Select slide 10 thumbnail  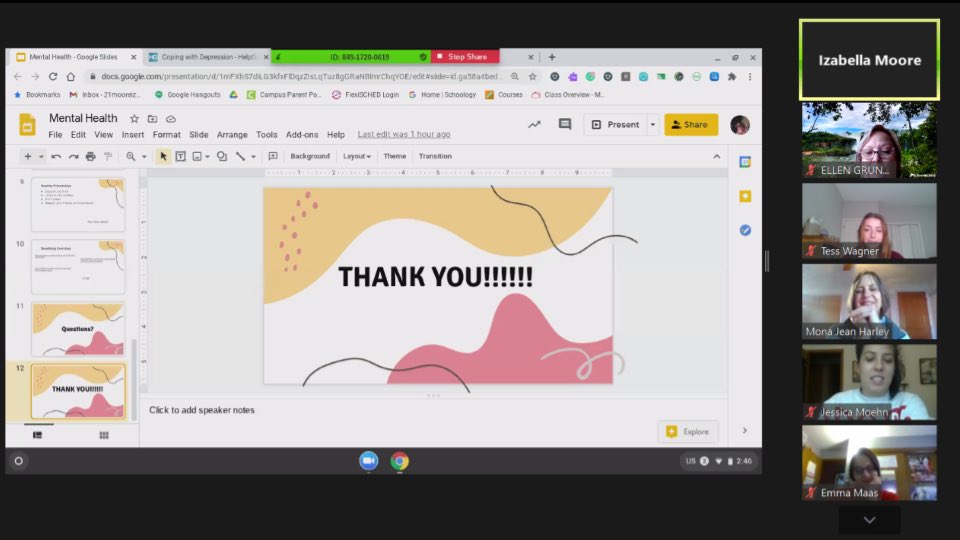point(78,266)
